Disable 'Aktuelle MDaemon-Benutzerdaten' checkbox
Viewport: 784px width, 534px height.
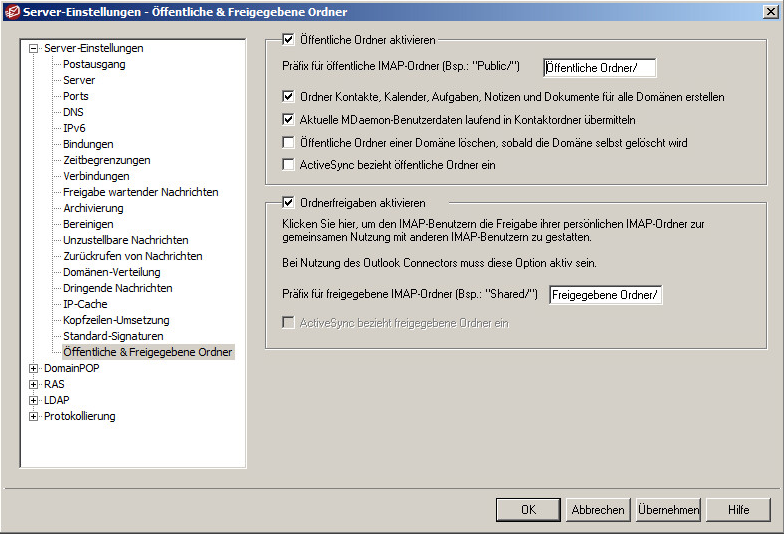pos(289,119)
